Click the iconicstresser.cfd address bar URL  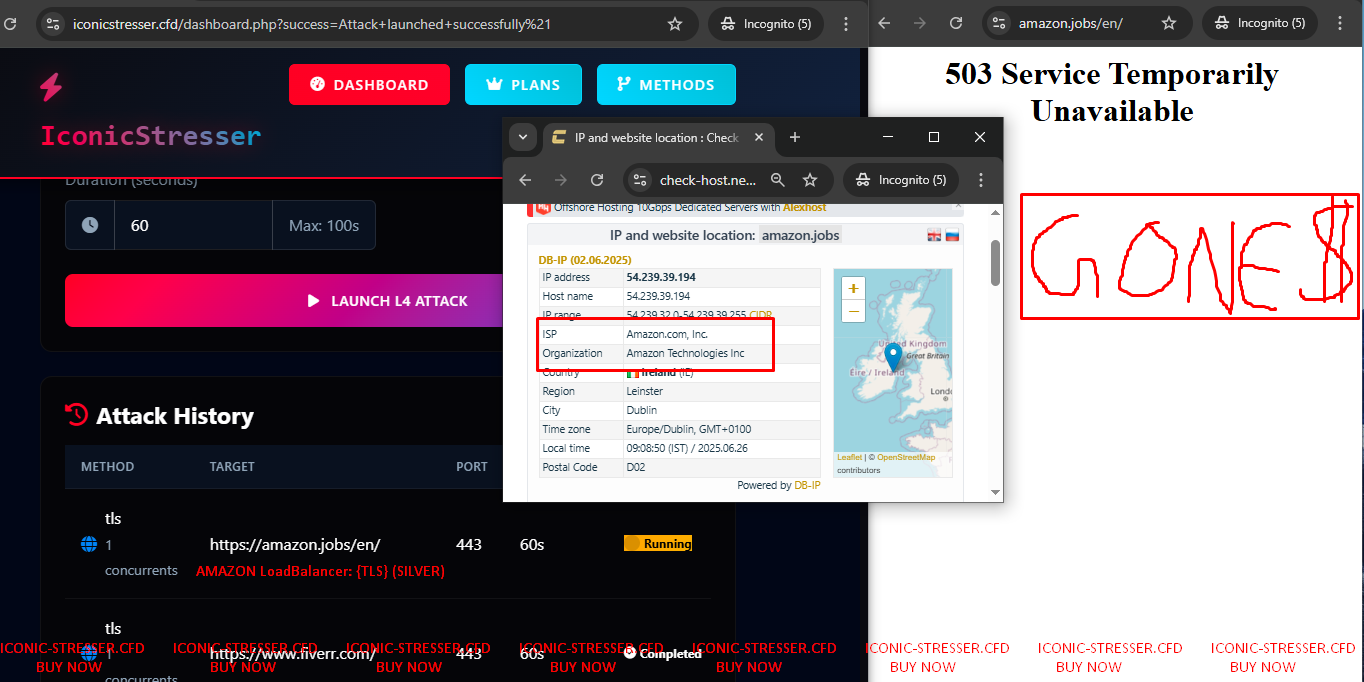pyautogui.click(x=312, y=24)
